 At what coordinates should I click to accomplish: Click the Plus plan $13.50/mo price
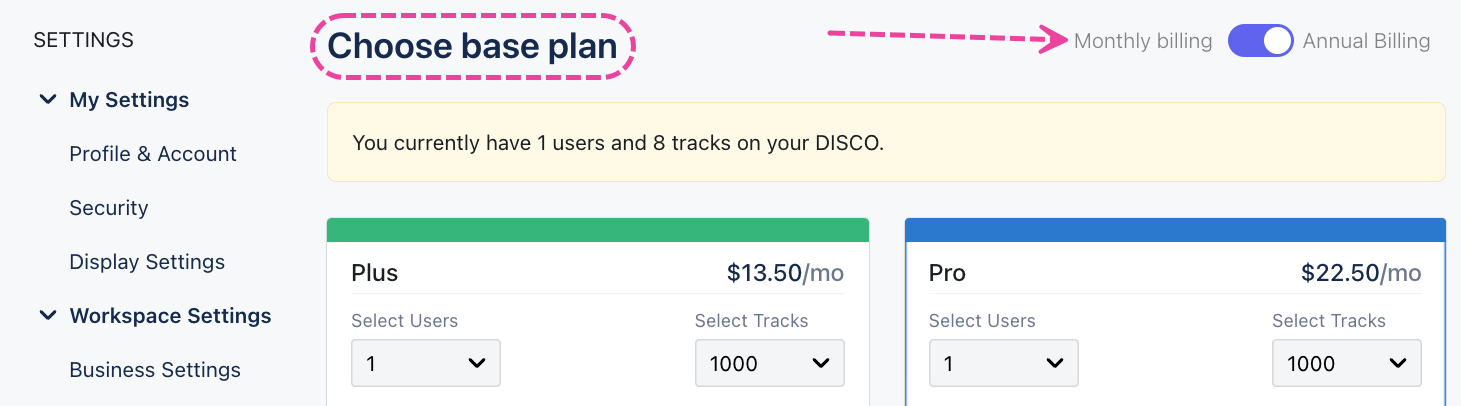[785, 273]
